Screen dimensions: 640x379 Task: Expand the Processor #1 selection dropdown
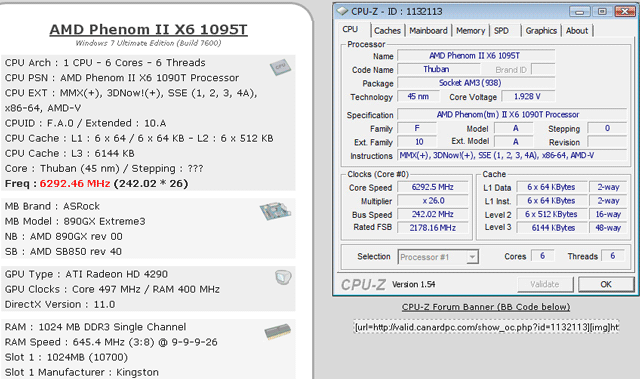click(472, 257)
